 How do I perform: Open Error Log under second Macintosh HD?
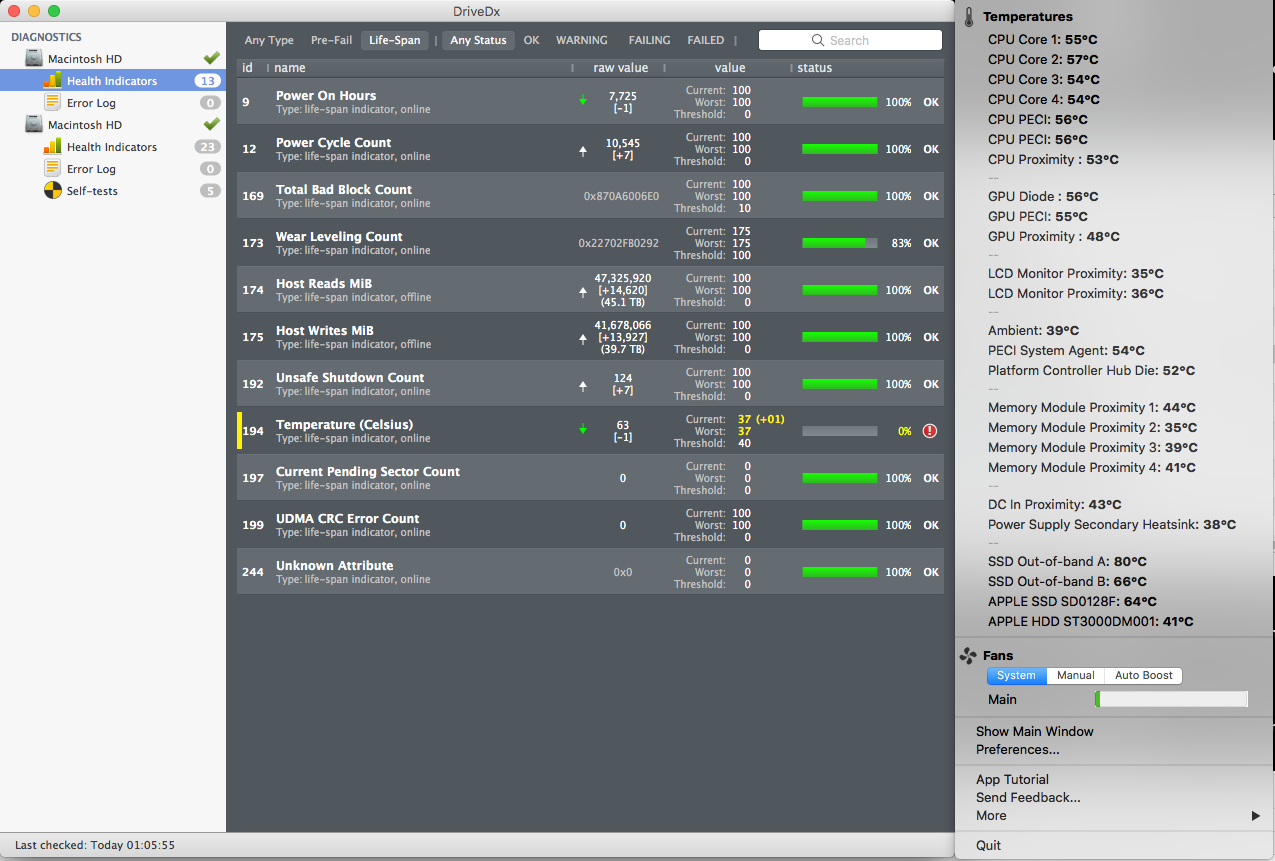coord(91,169)
